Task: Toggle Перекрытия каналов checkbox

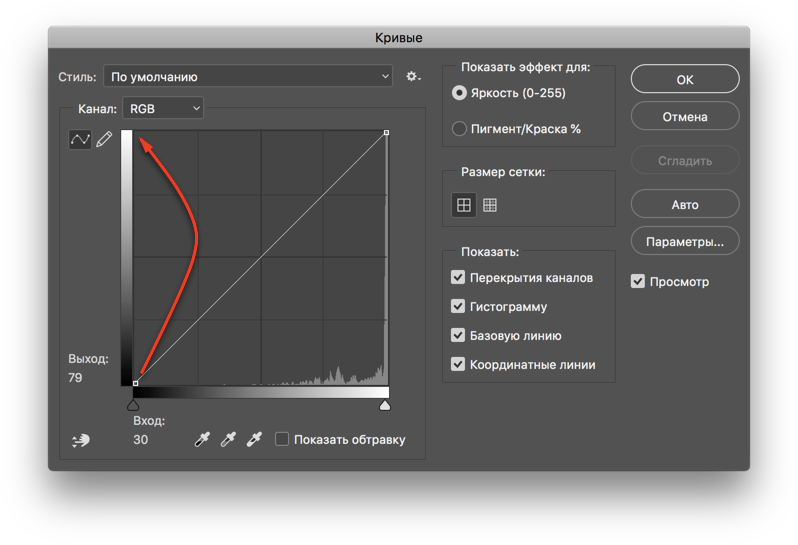Action: [x=458, y=277]
